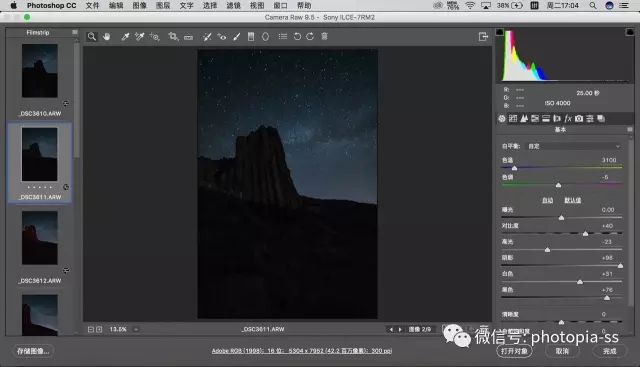Click the zoom out minus button
This screenshot has width=640, height=367.
[x=91, y=329]
